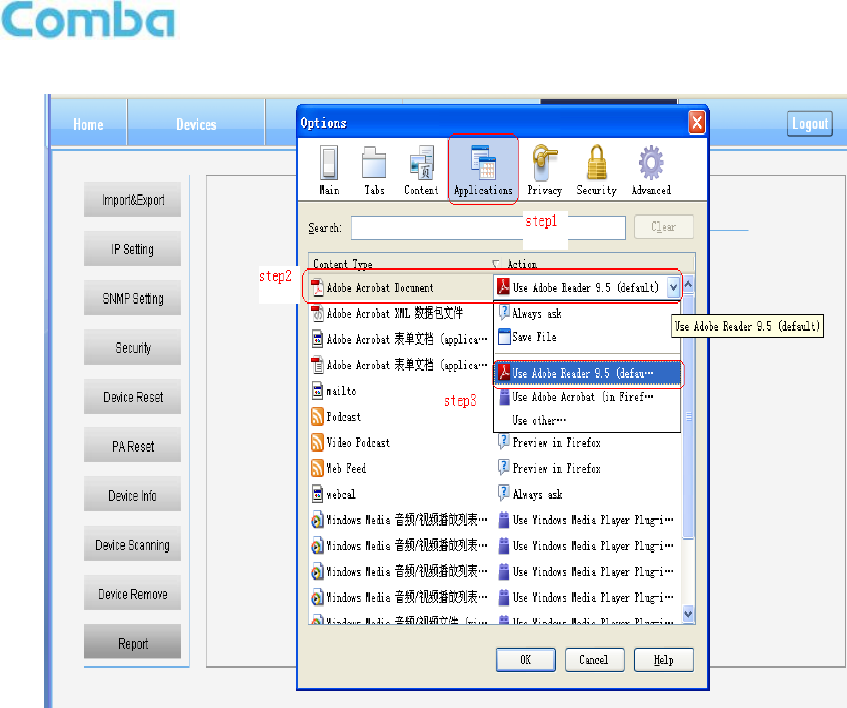The image size is (847, 708).
Task: Click Device Remove sidebar button
Action: coord(132,594)
